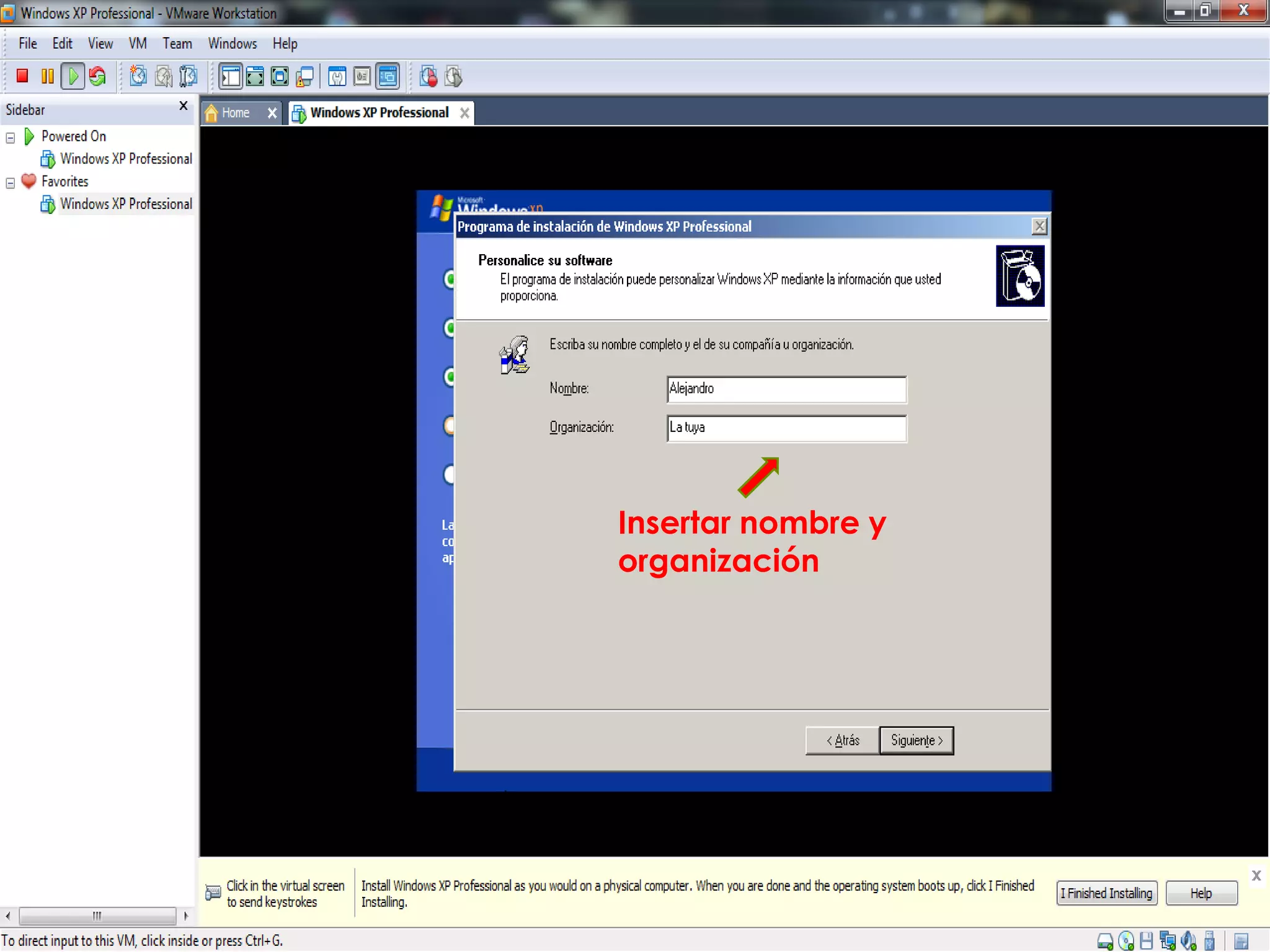Enter Full Screen mode via toolbar icon
The height and width of the screenshot is (952, 1270).
coord(280,76)
